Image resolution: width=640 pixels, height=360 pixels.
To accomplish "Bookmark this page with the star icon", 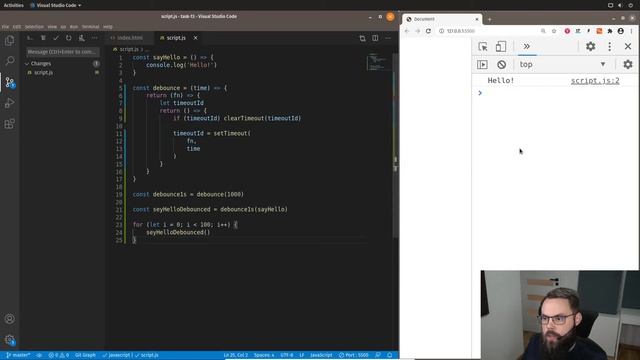I will (x=554, y=31).
